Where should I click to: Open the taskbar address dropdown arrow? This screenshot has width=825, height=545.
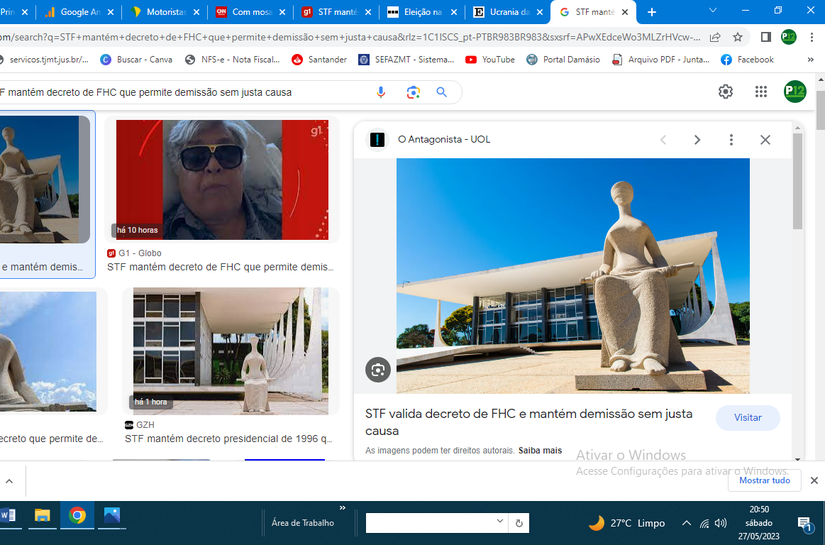[x=499, y=521]
